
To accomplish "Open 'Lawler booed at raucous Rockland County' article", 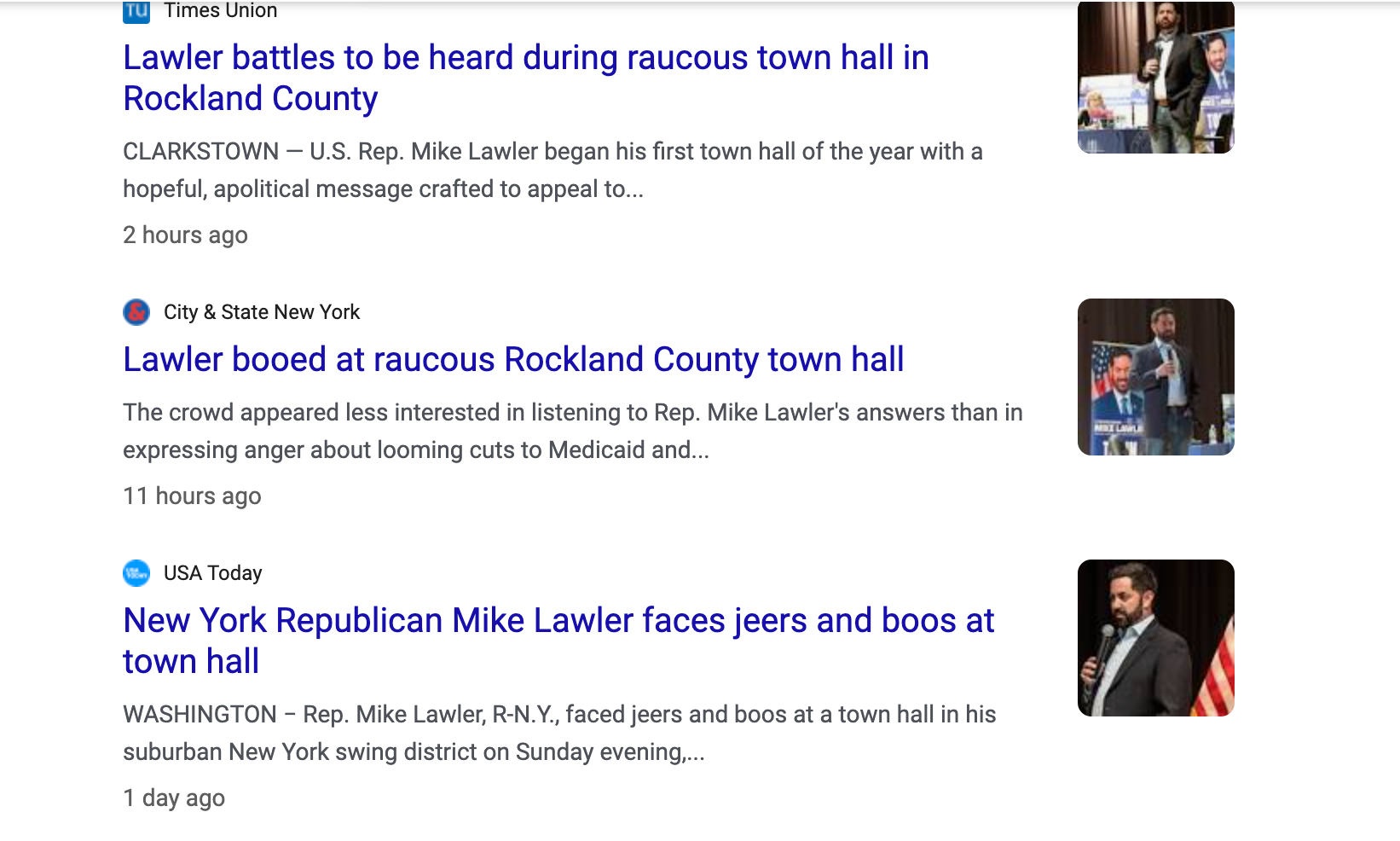I will tap(513, 360).
